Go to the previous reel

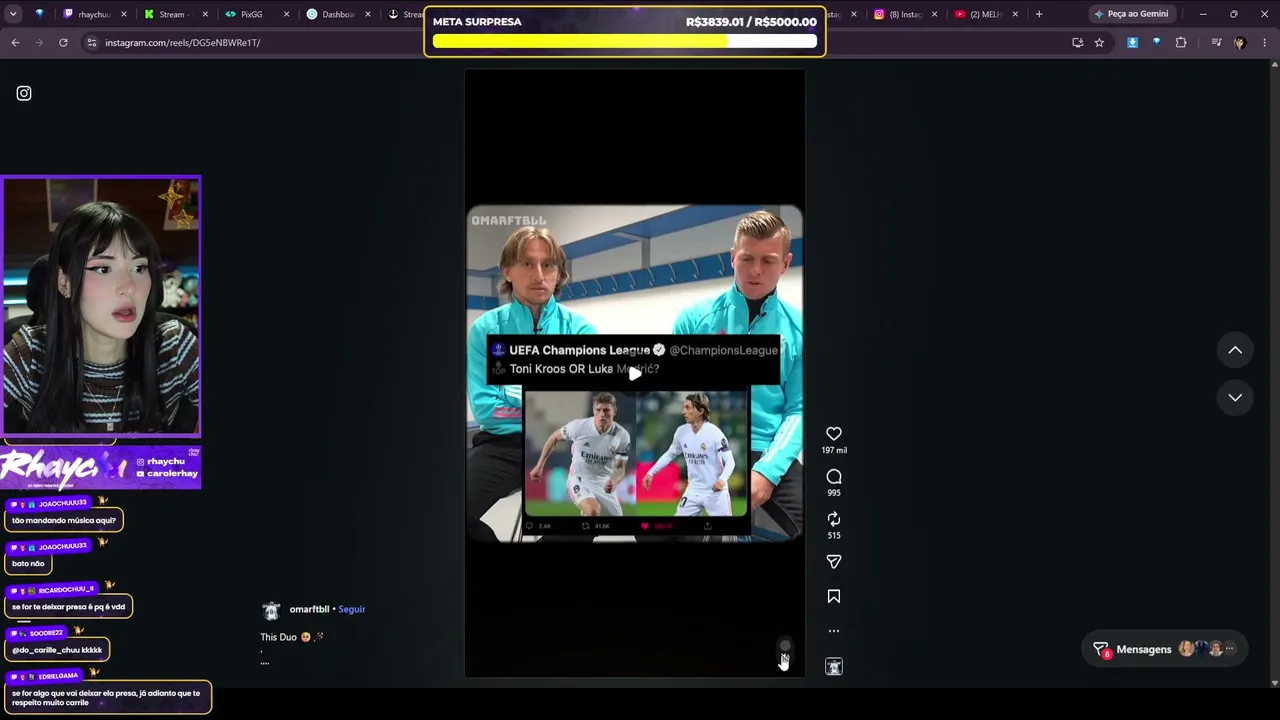(x=1235, y=350)
